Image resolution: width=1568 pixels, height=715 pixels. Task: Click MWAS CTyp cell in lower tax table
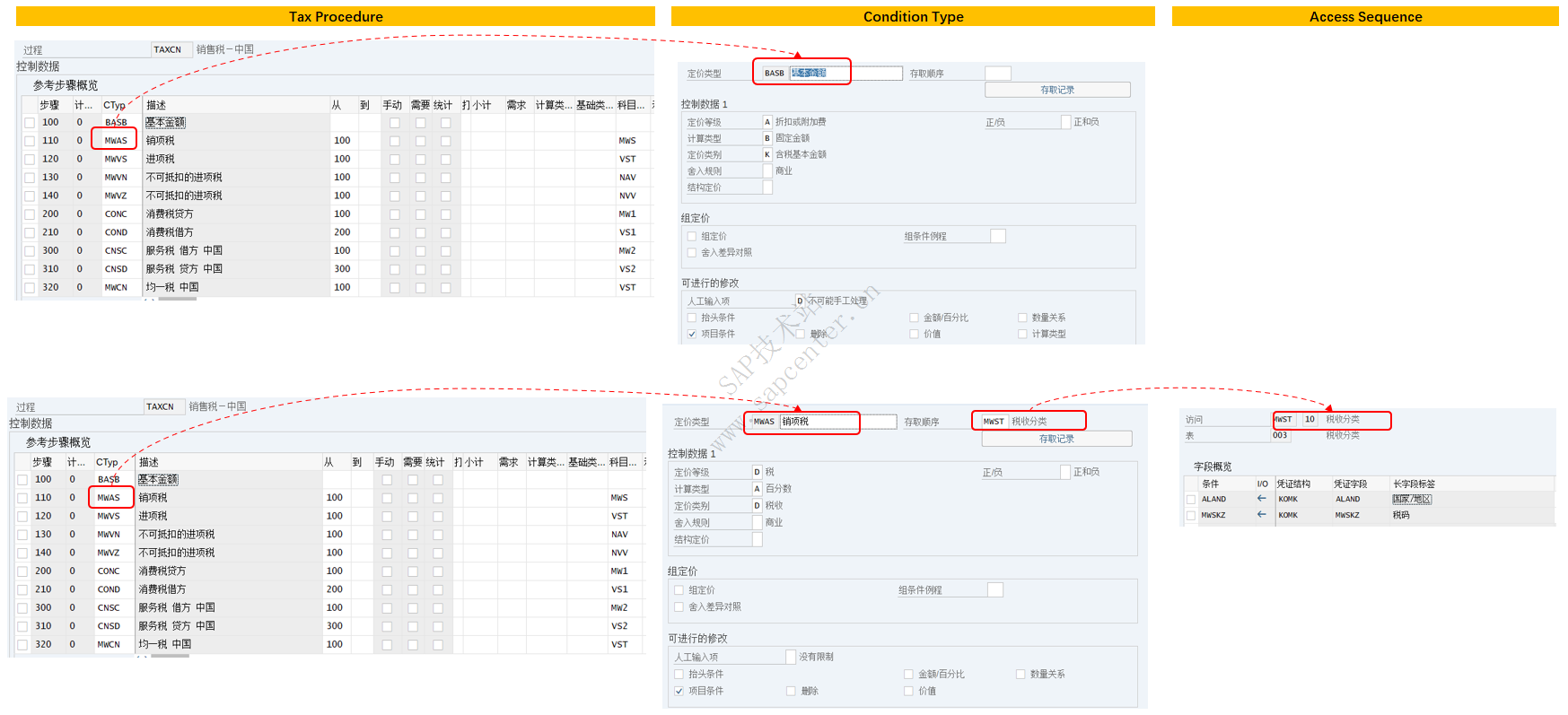point(109,498)
